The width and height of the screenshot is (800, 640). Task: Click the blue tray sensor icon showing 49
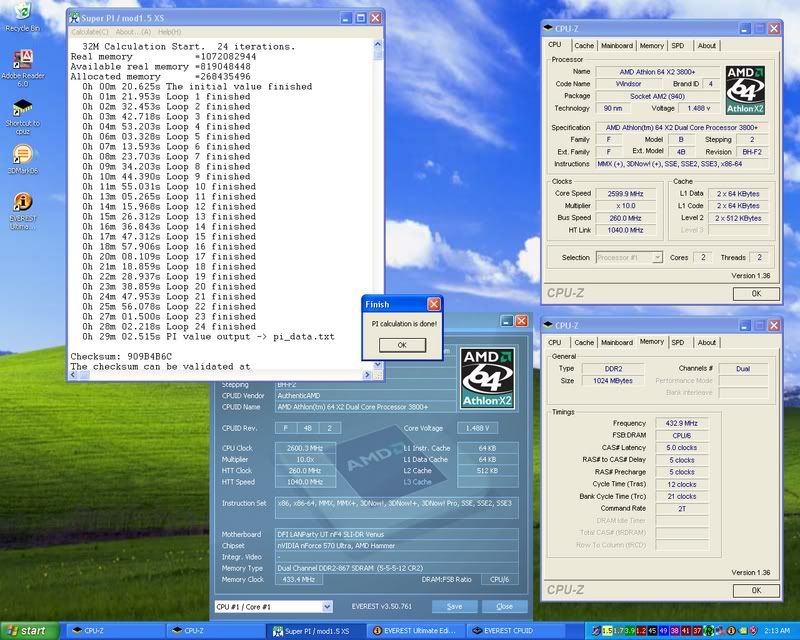coord(663,631)
